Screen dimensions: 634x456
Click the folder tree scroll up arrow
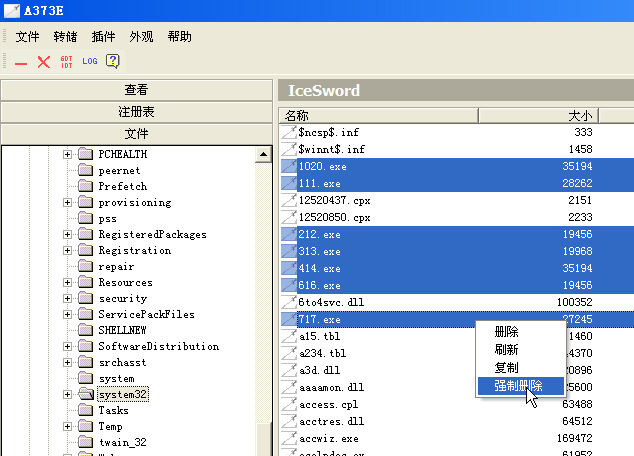pos(263,154)
